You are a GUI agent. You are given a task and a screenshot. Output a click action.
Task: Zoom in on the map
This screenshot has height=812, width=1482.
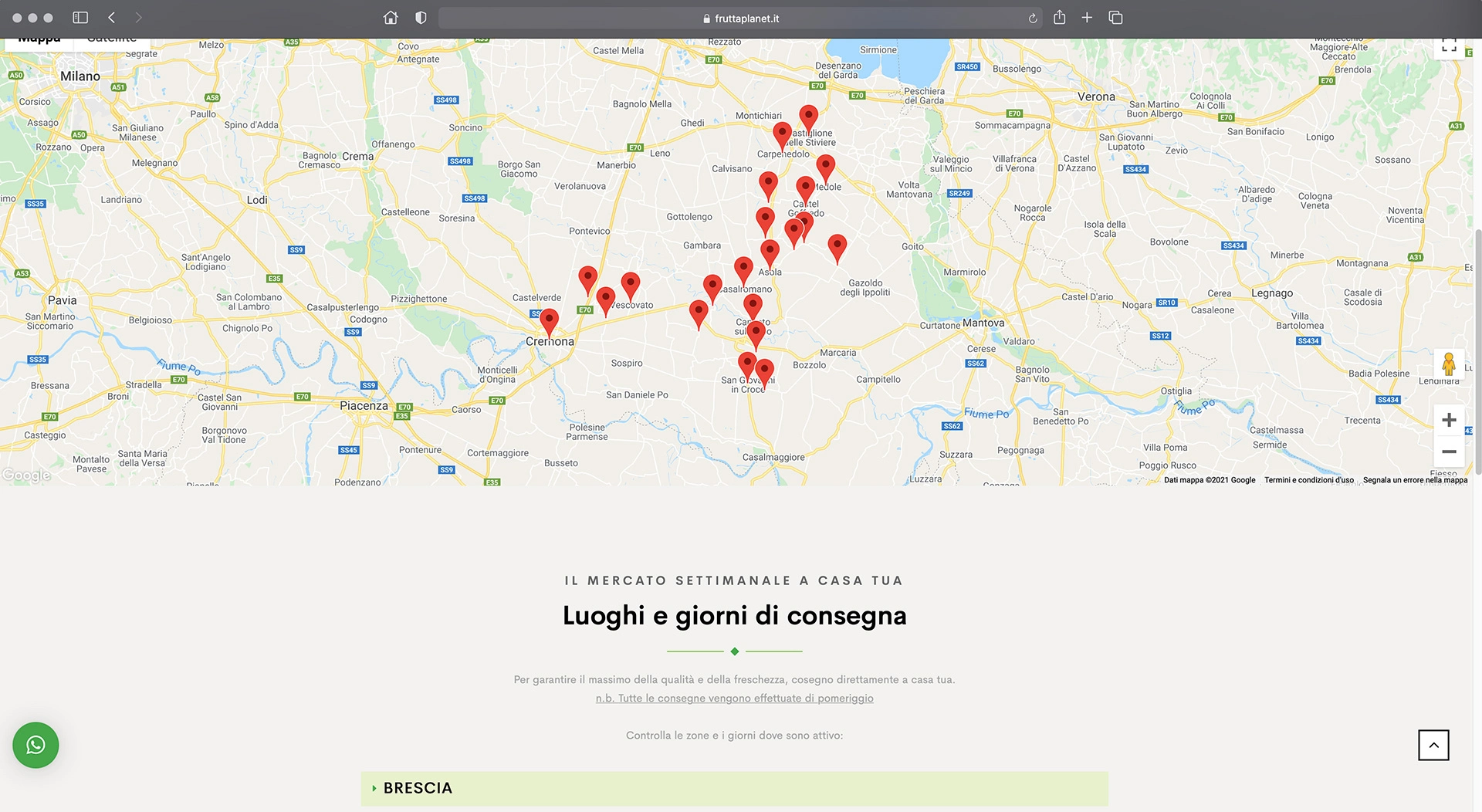click(x=1449, y=420)
